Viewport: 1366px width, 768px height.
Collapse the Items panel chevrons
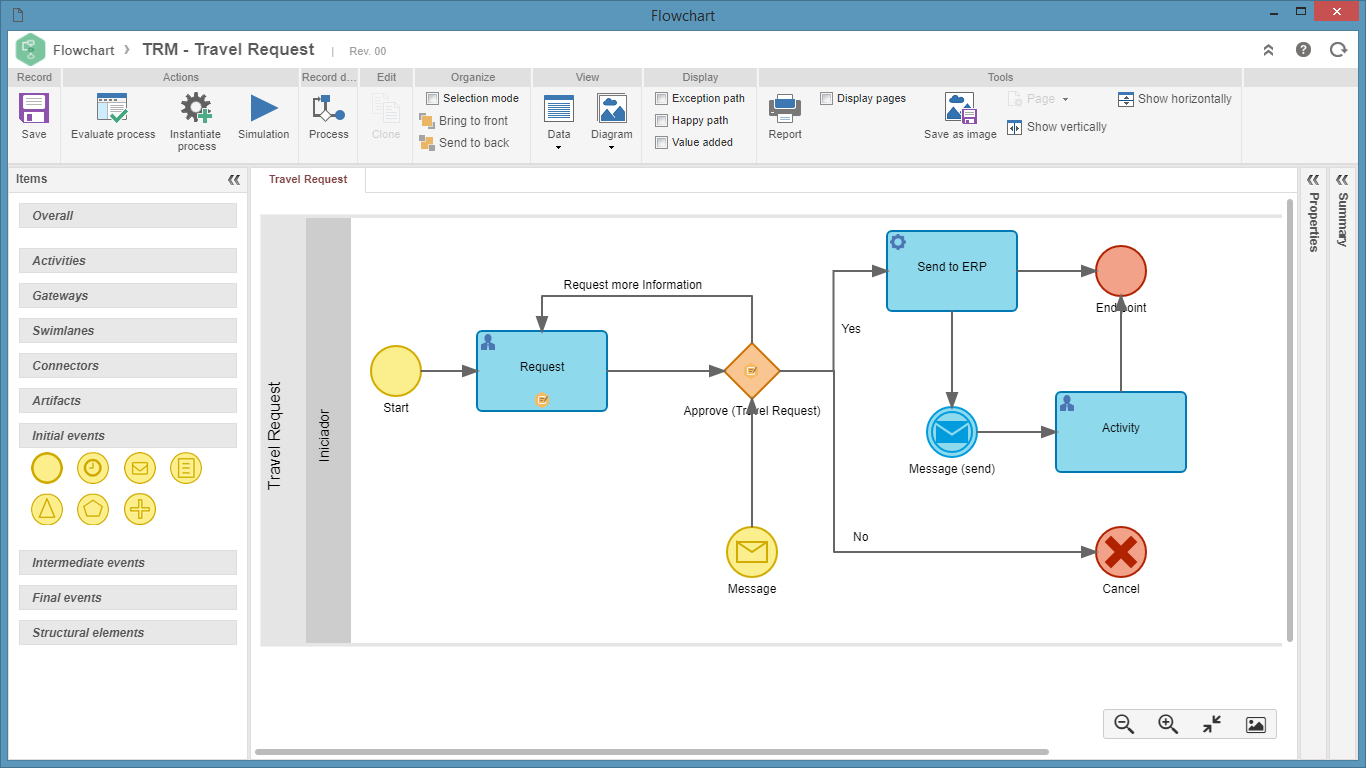234,180
